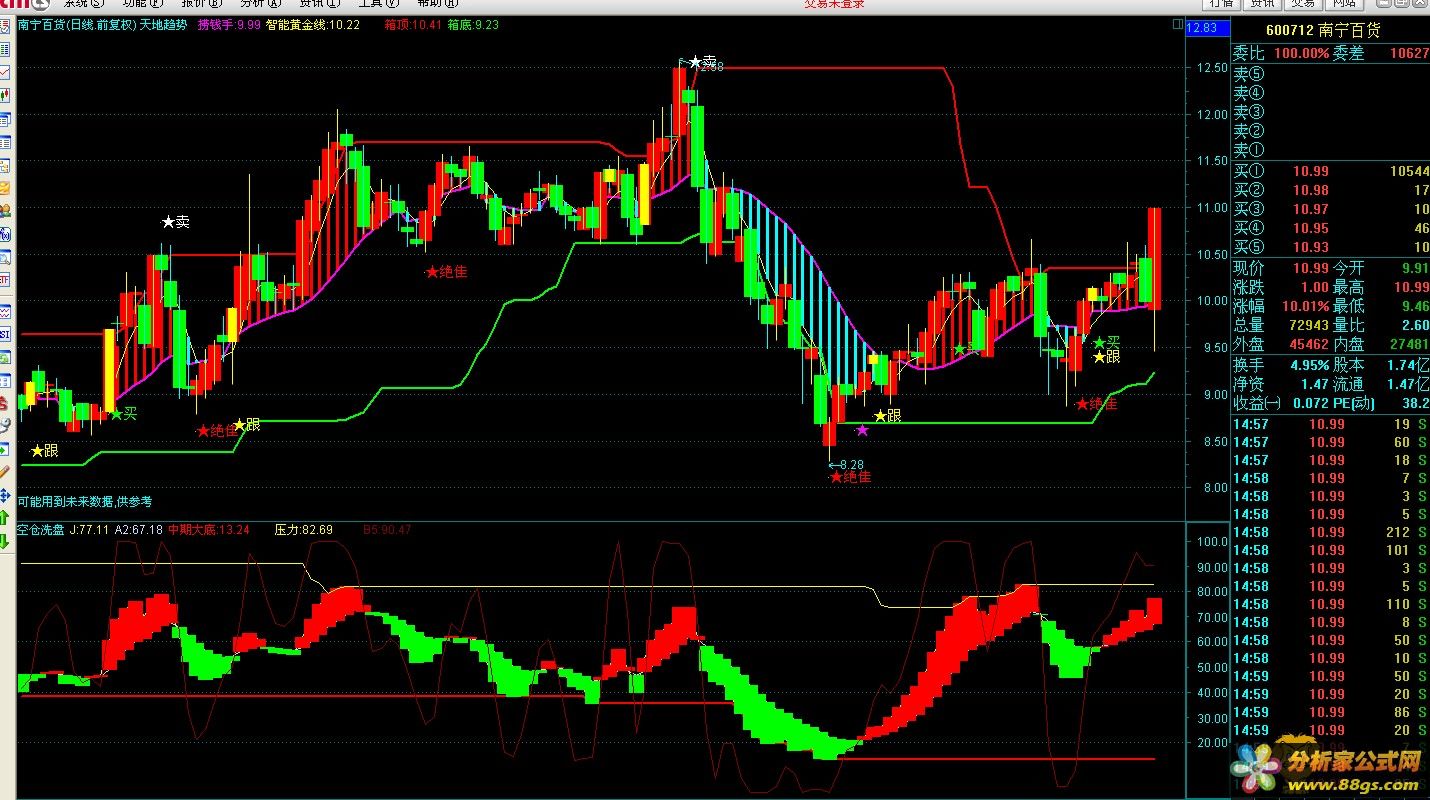Click the blue four-way arrows sidebar icon

click(5, 494)
